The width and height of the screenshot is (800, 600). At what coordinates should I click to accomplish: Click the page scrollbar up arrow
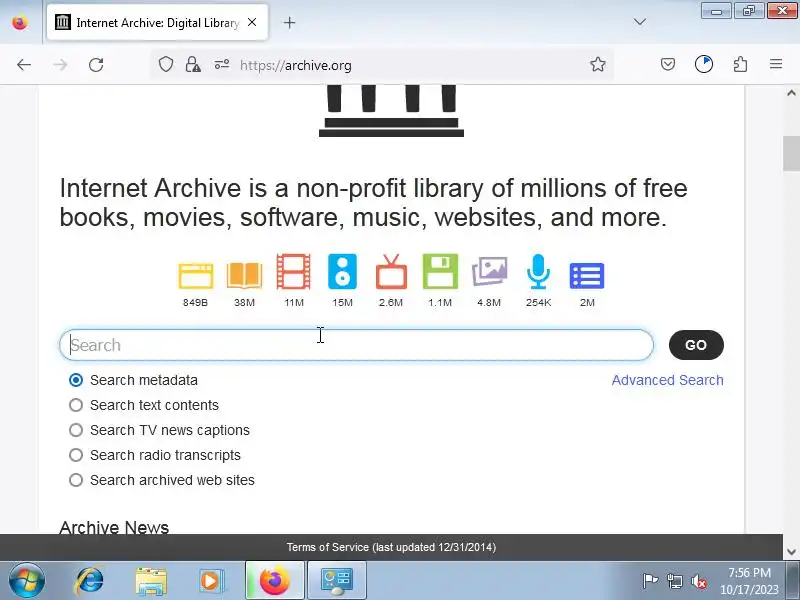coord(791,93)
